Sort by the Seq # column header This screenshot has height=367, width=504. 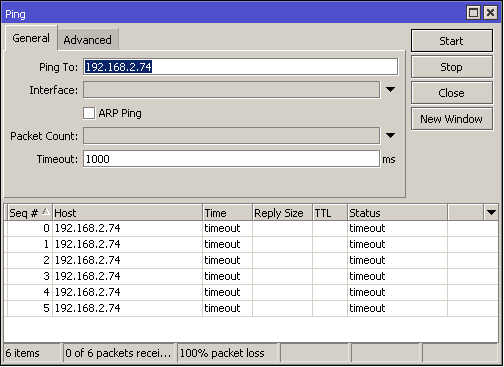pos(29,213)
